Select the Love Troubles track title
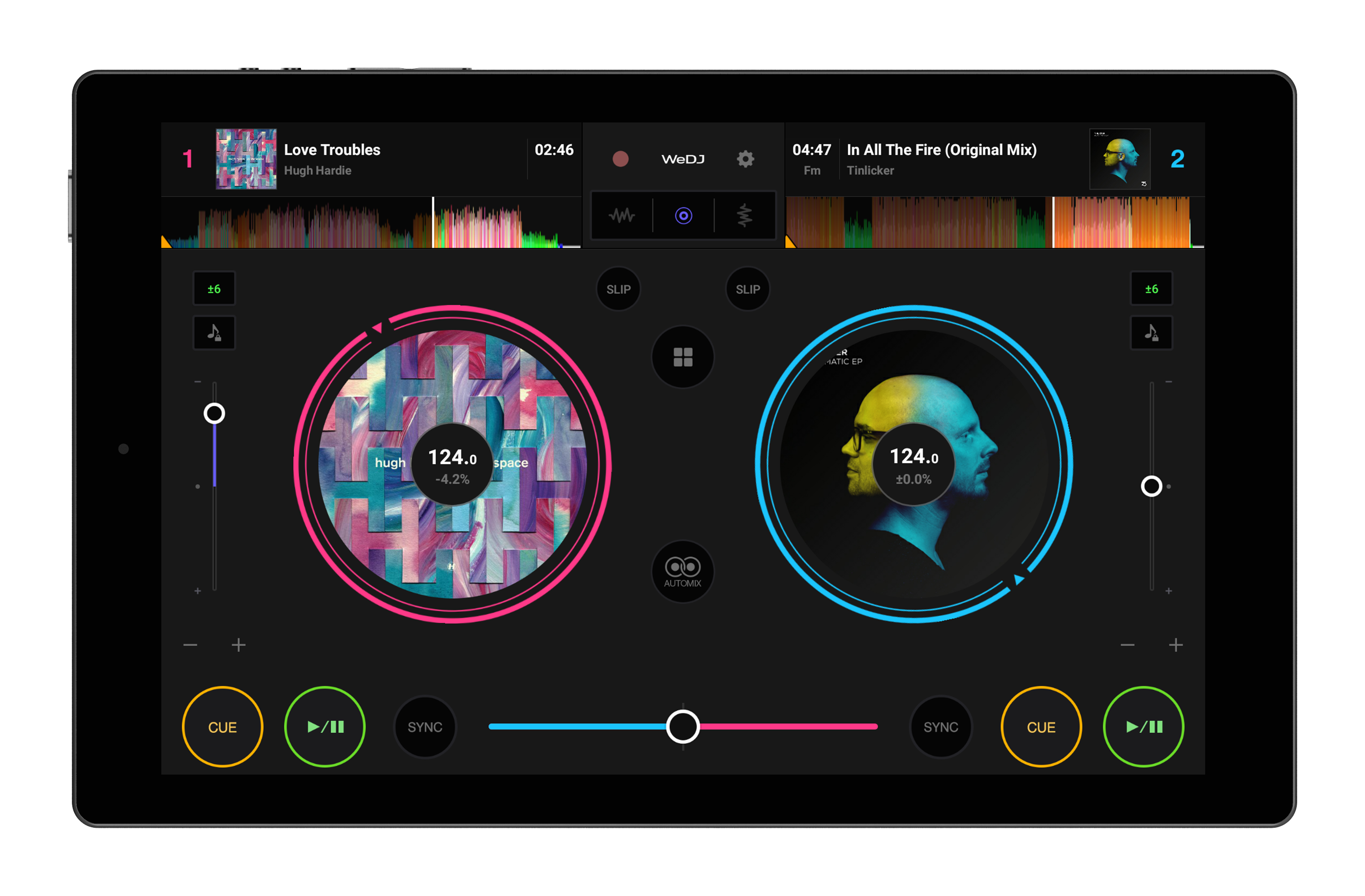The width and height of the screenshot is (1365, 896). (332, 149)
